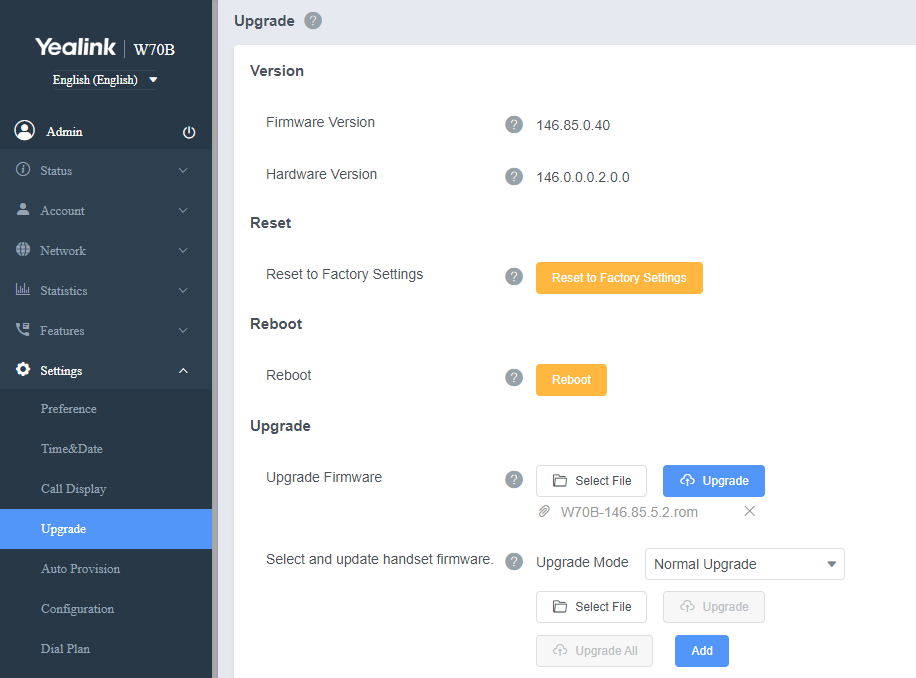Open the Upgrade Mode dropdown
Image resolution: width=916 pixels, height=678 pixels.
[745, 564]
